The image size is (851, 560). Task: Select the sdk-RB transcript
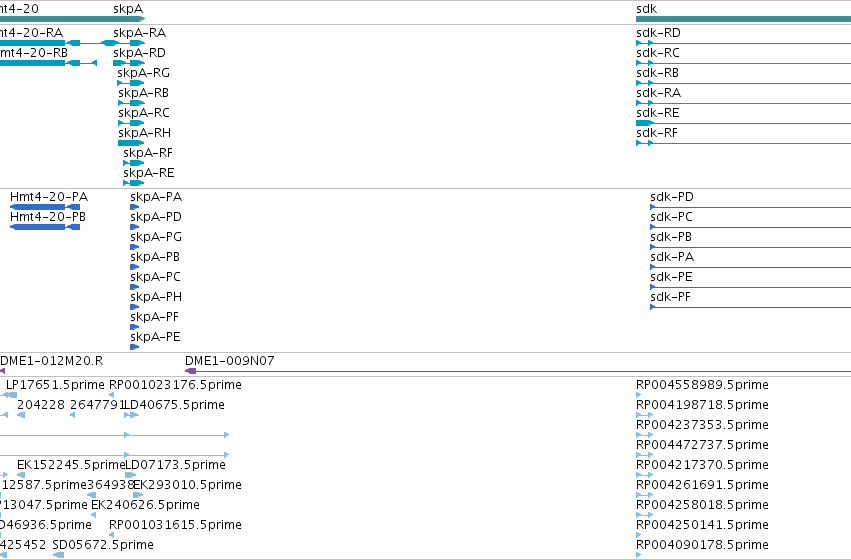tap(744, 83)
